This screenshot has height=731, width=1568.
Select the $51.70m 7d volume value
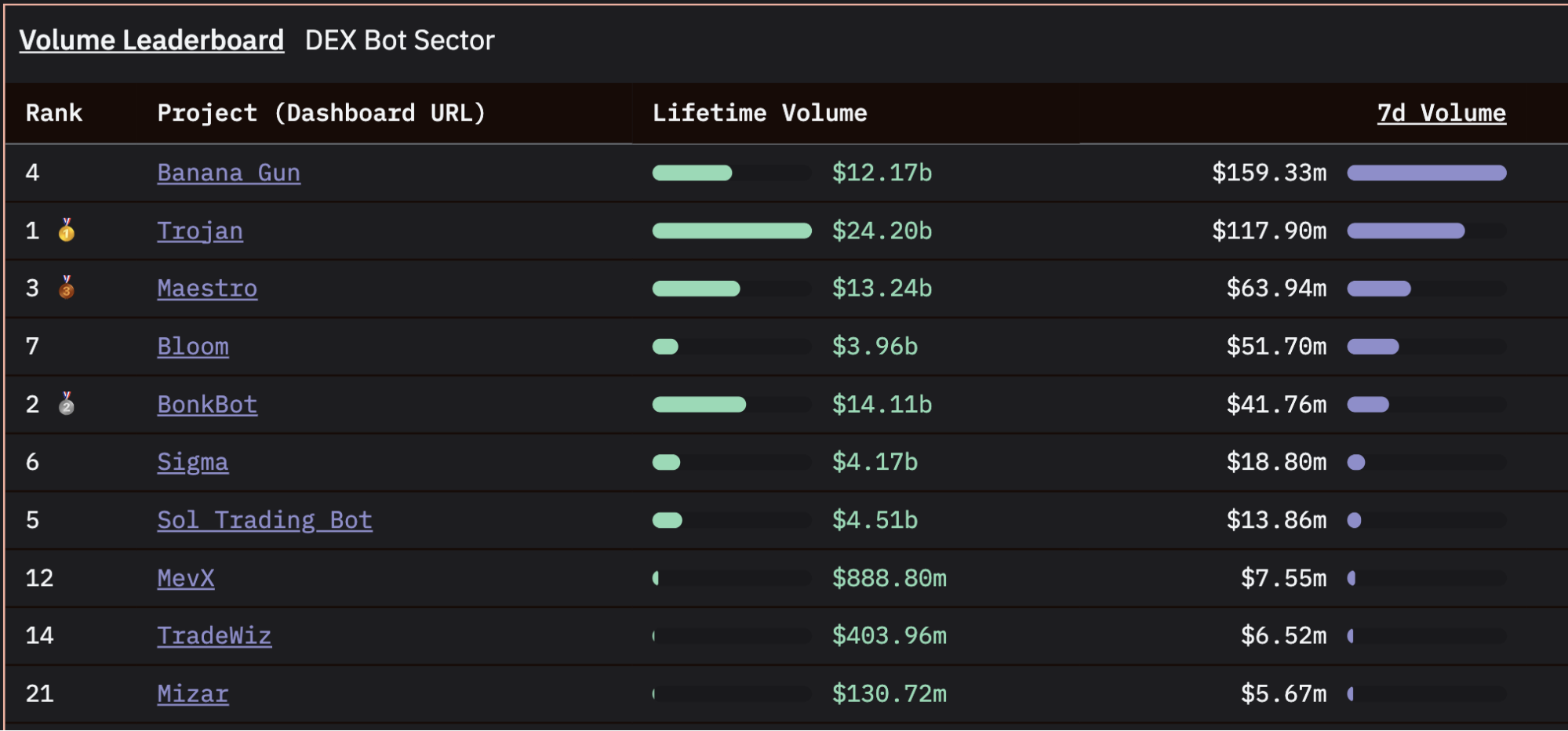[x=1277, y=346]
